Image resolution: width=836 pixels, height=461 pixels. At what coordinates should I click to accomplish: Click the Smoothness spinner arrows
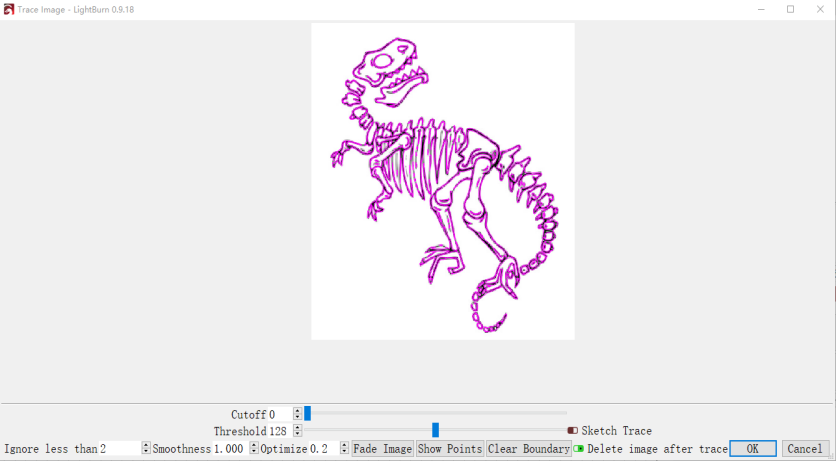coord(254,449)
